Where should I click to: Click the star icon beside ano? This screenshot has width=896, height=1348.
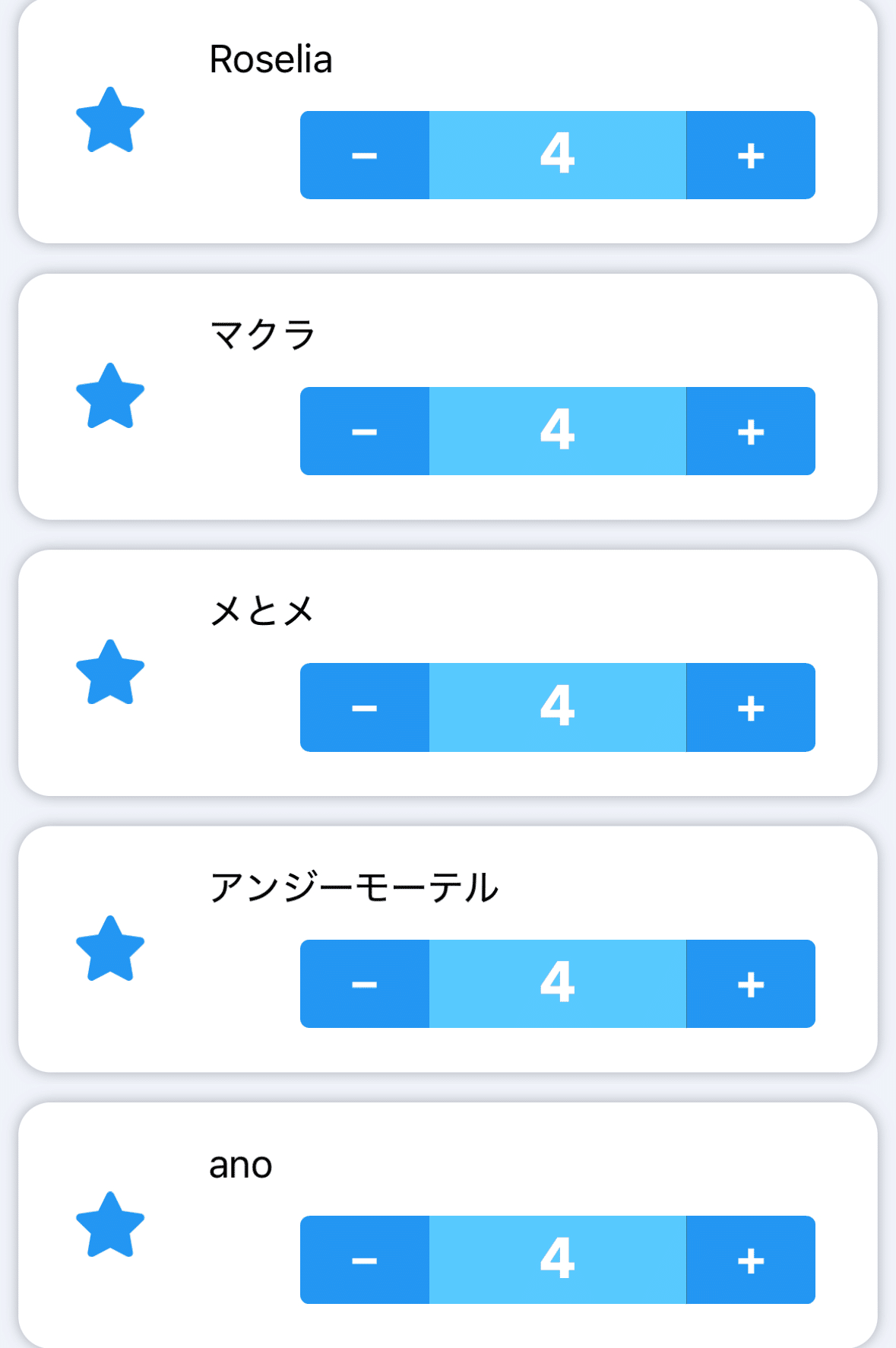pyautogui.click(x=110, y=1226)
